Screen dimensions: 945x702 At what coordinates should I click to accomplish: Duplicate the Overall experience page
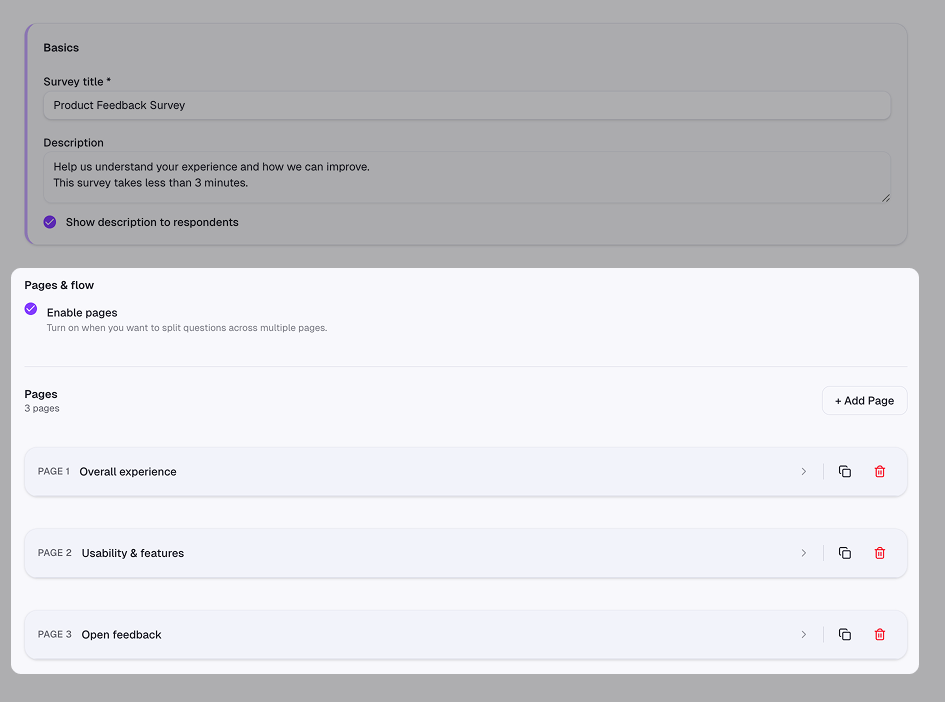tap(845, 471)
